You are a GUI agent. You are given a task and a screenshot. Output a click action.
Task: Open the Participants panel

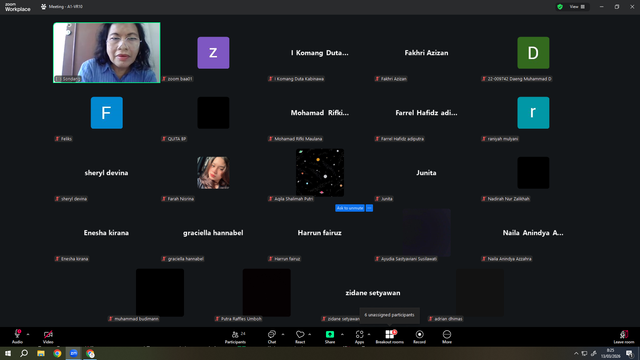pos(236,337)
